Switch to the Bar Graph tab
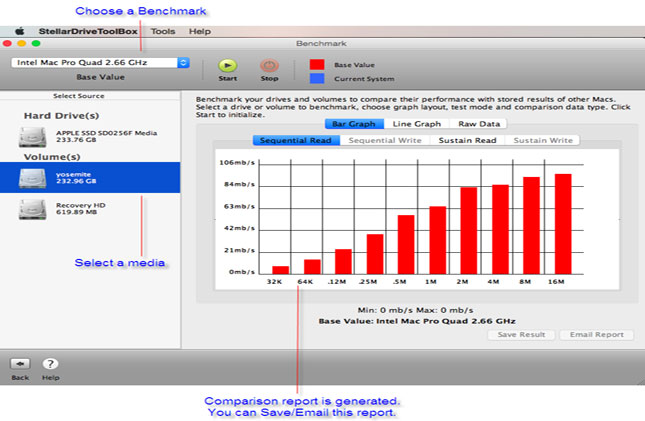Screen dimensions: 645x421 [354, 124]
